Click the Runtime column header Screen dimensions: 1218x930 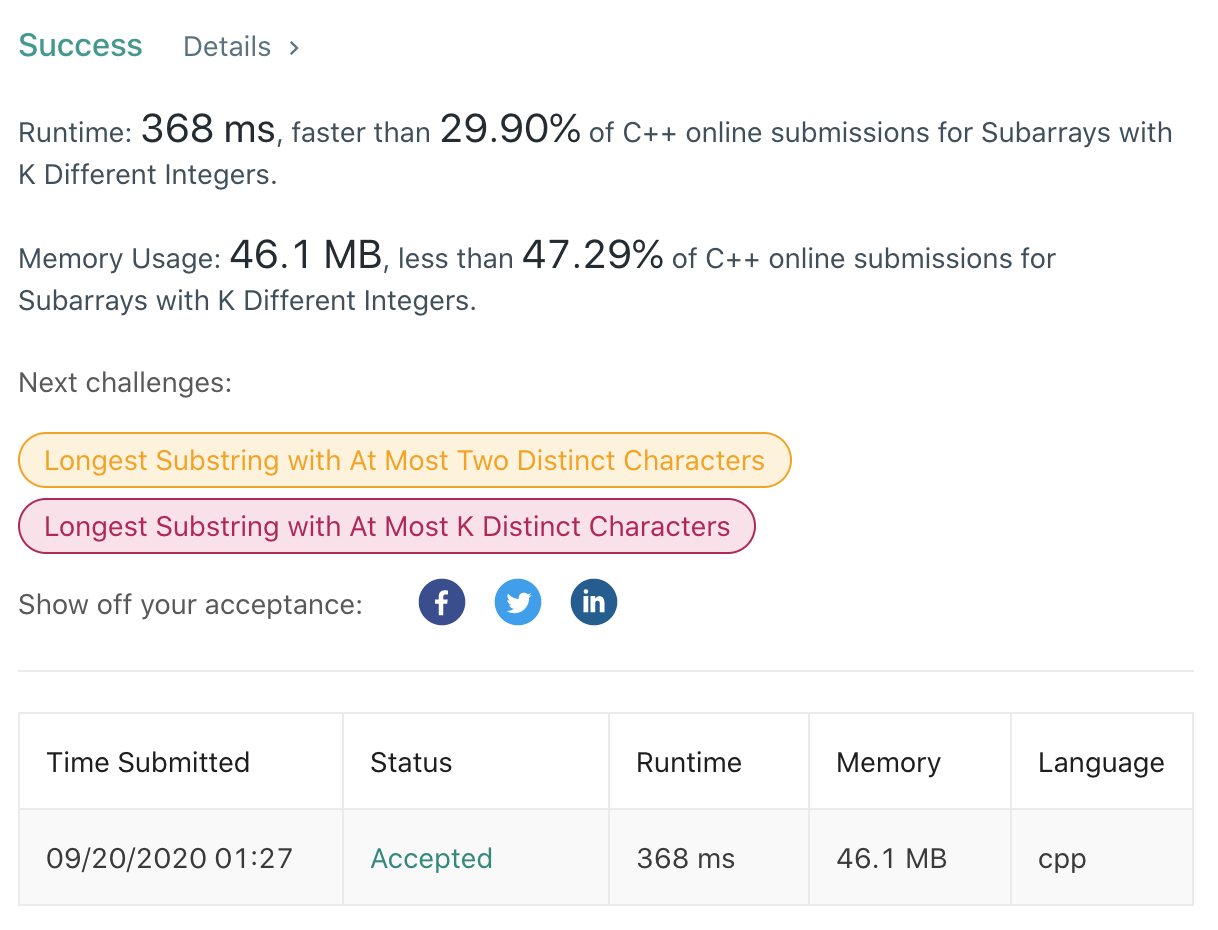click(689, 762)
